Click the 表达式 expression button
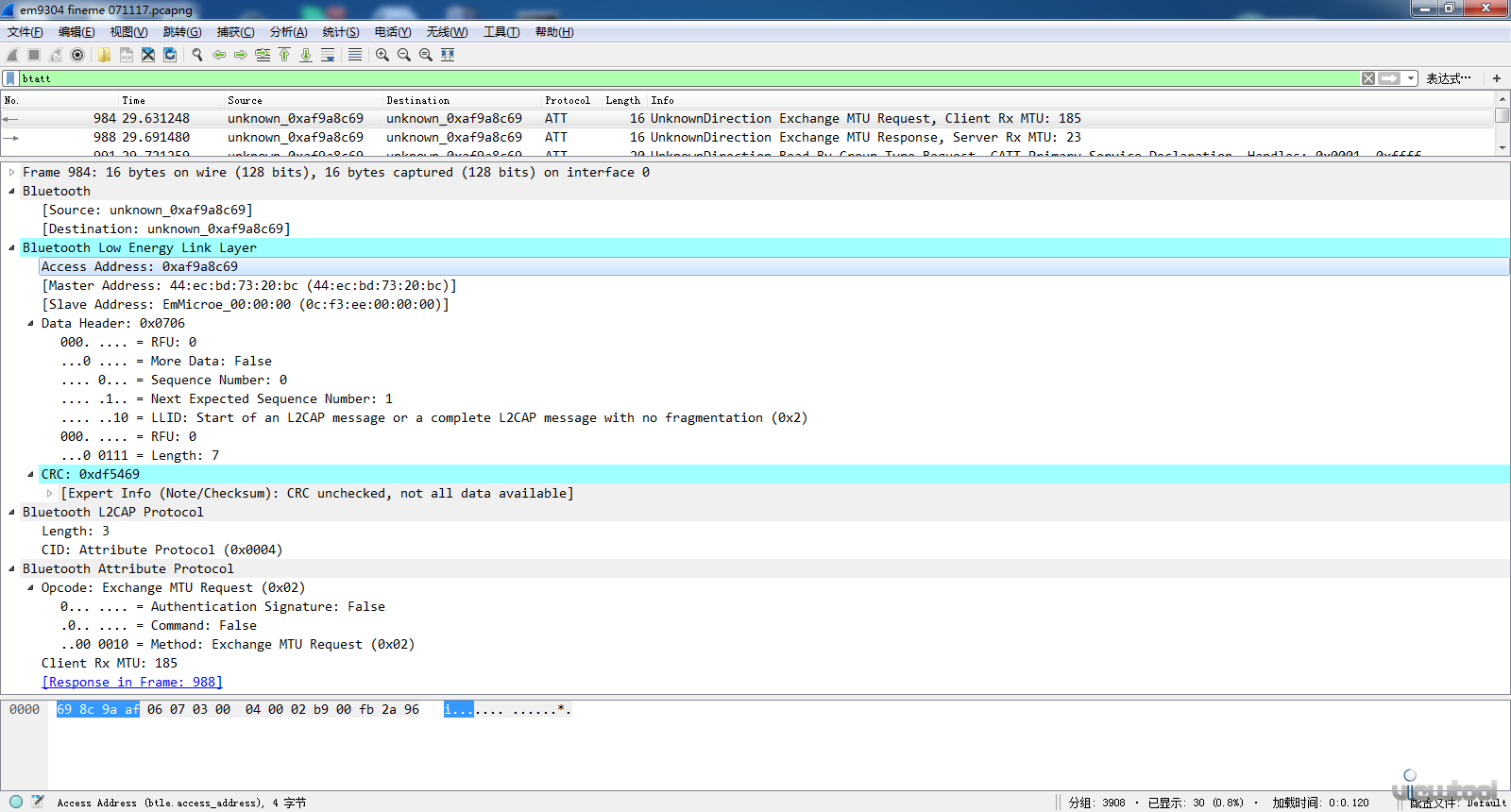This screenshot has width=1511, height=812. (1448, 78)
